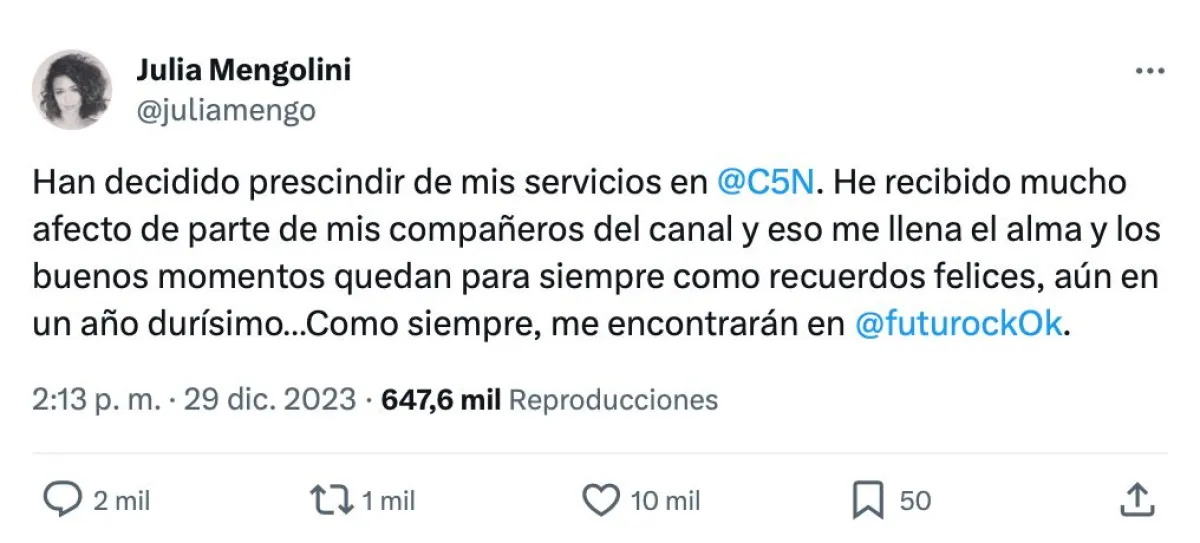Screen dimensions: 1200x543
Task: Click the 2:13 p. m. timestamp
Action: [x=96, y=400]
